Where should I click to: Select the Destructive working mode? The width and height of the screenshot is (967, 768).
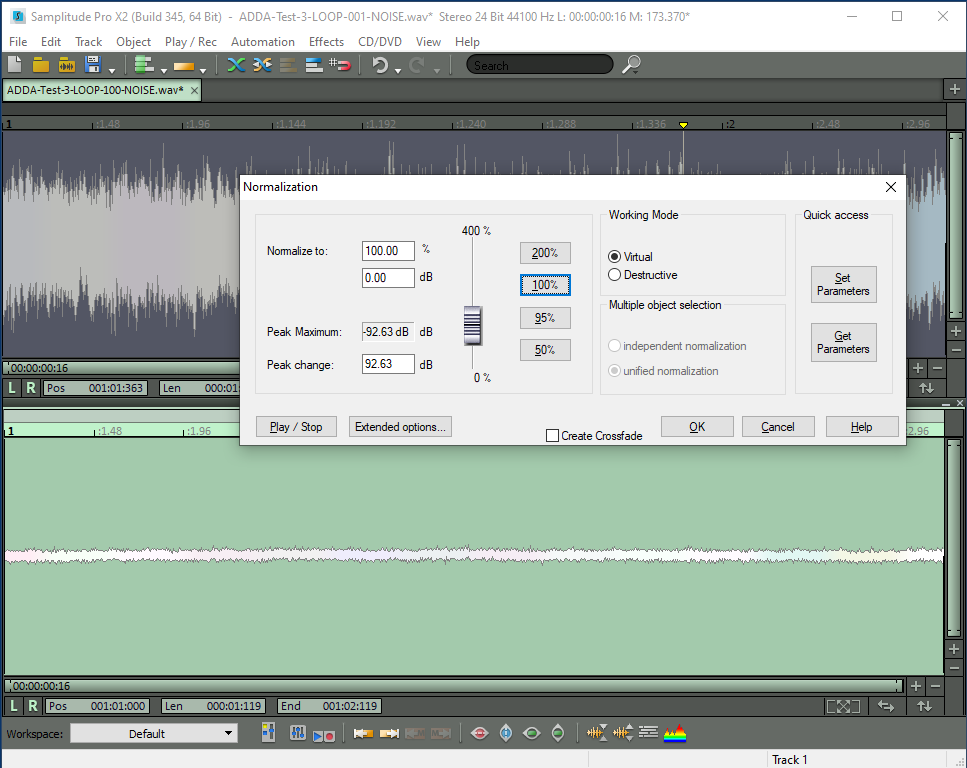(x=615, y=275)
